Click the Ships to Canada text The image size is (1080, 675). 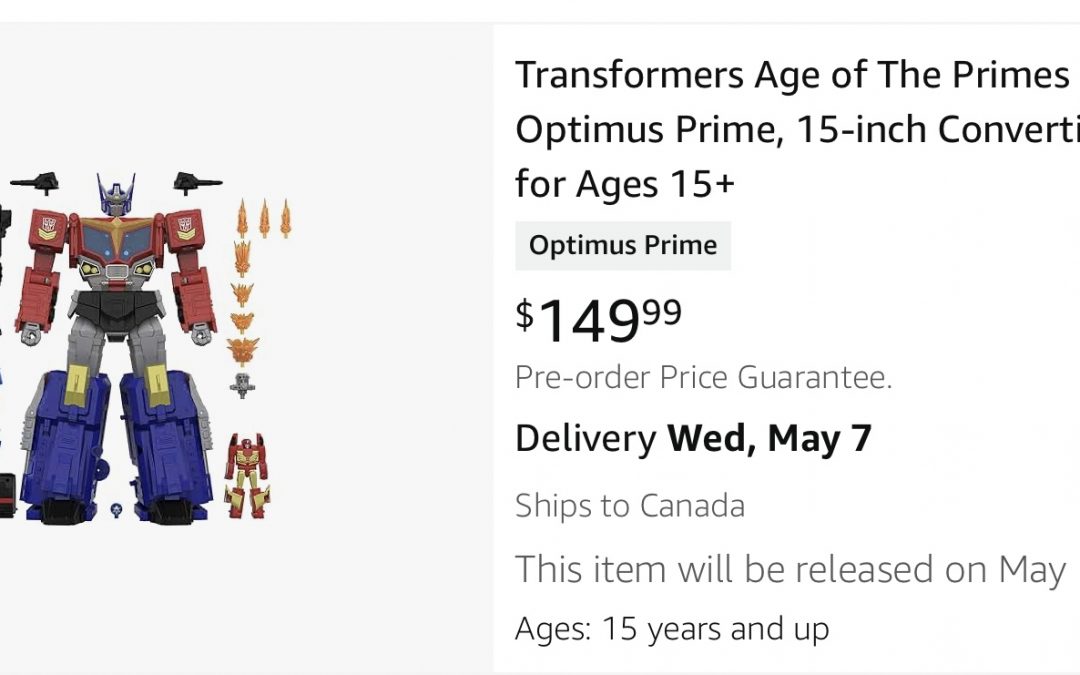(x=629, y=505)
